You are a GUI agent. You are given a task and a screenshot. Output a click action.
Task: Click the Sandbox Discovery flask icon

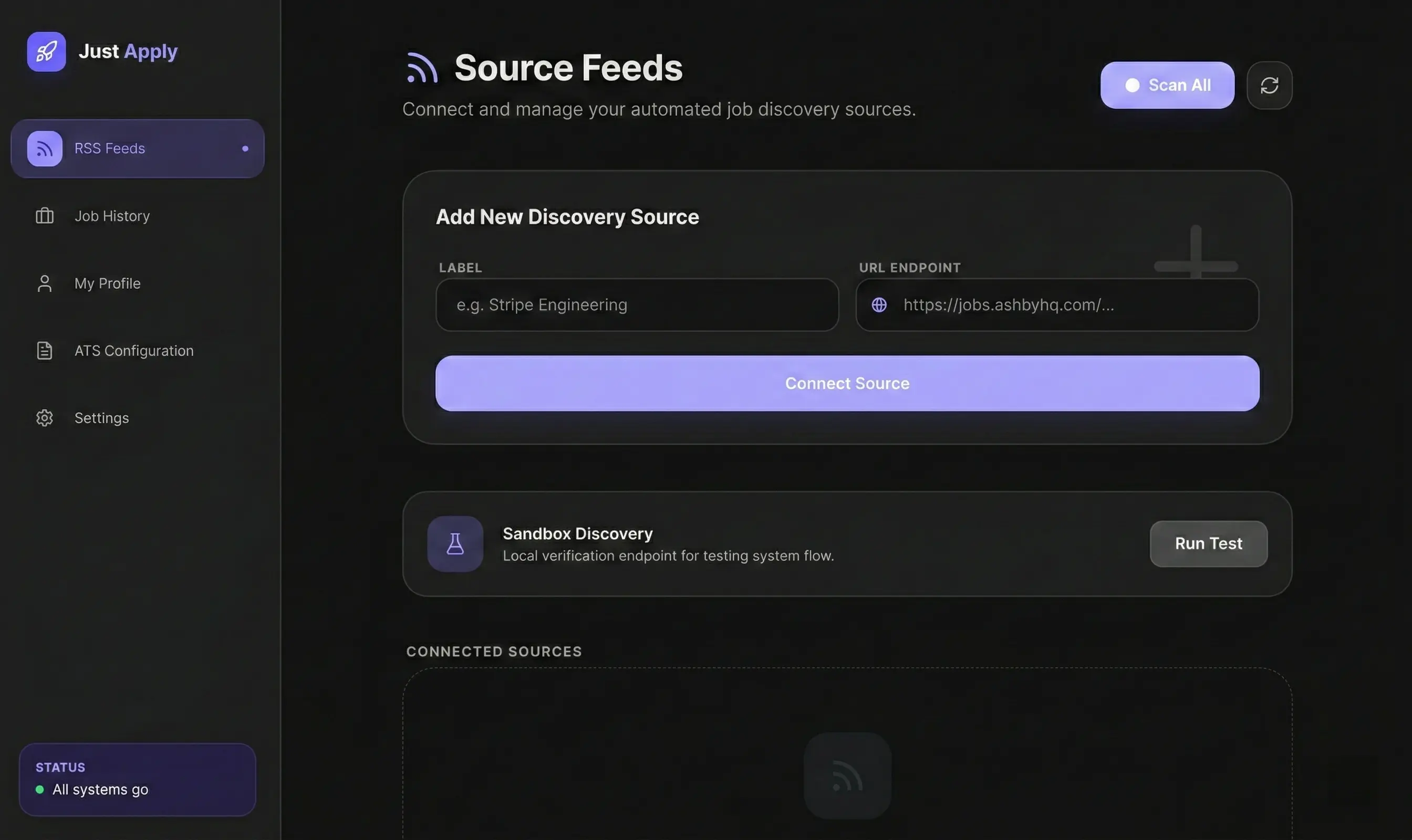[455, 543]
